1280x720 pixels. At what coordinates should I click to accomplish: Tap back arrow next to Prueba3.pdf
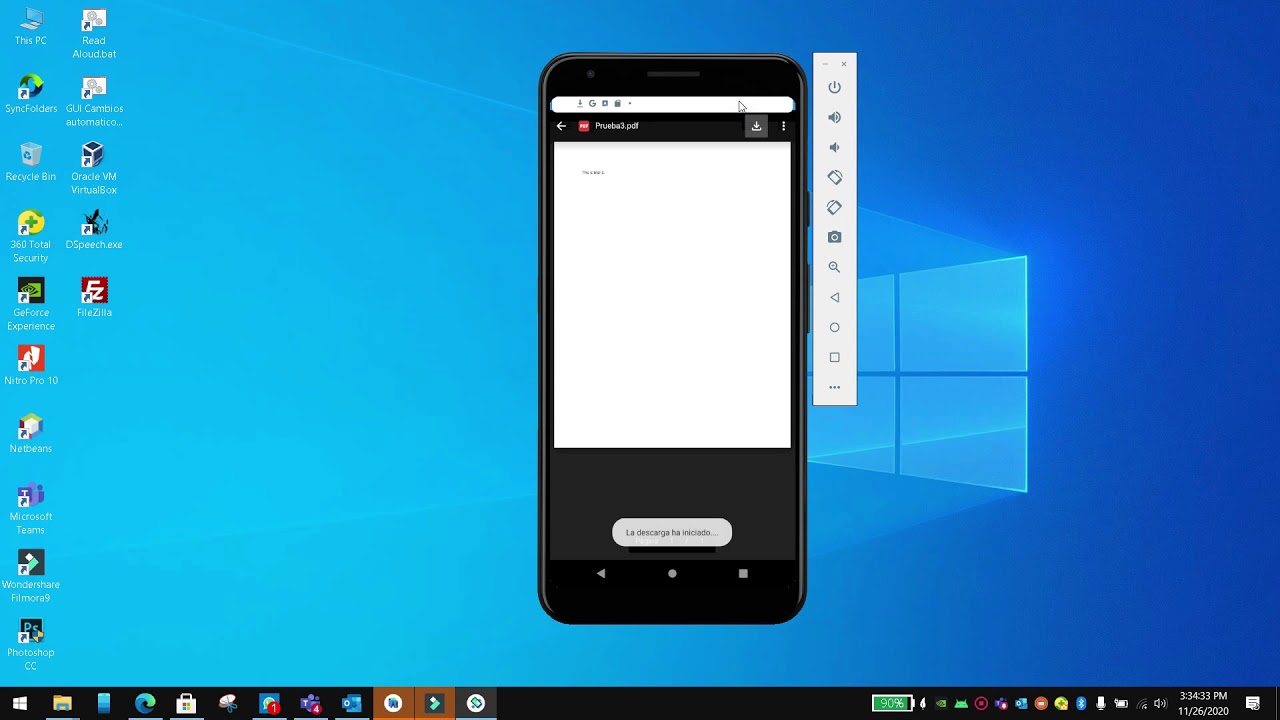tap(561, 126)
